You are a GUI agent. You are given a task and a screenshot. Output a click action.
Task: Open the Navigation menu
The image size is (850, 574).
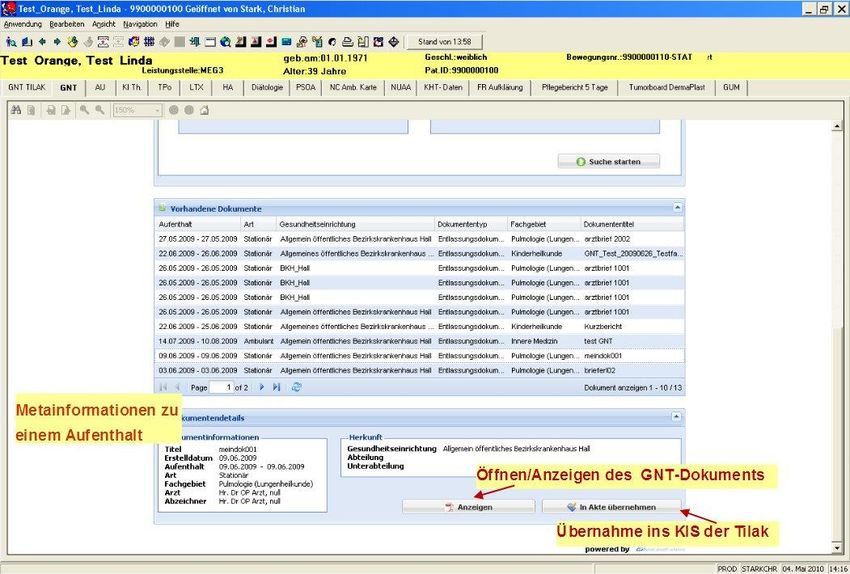tap(140, 24)
